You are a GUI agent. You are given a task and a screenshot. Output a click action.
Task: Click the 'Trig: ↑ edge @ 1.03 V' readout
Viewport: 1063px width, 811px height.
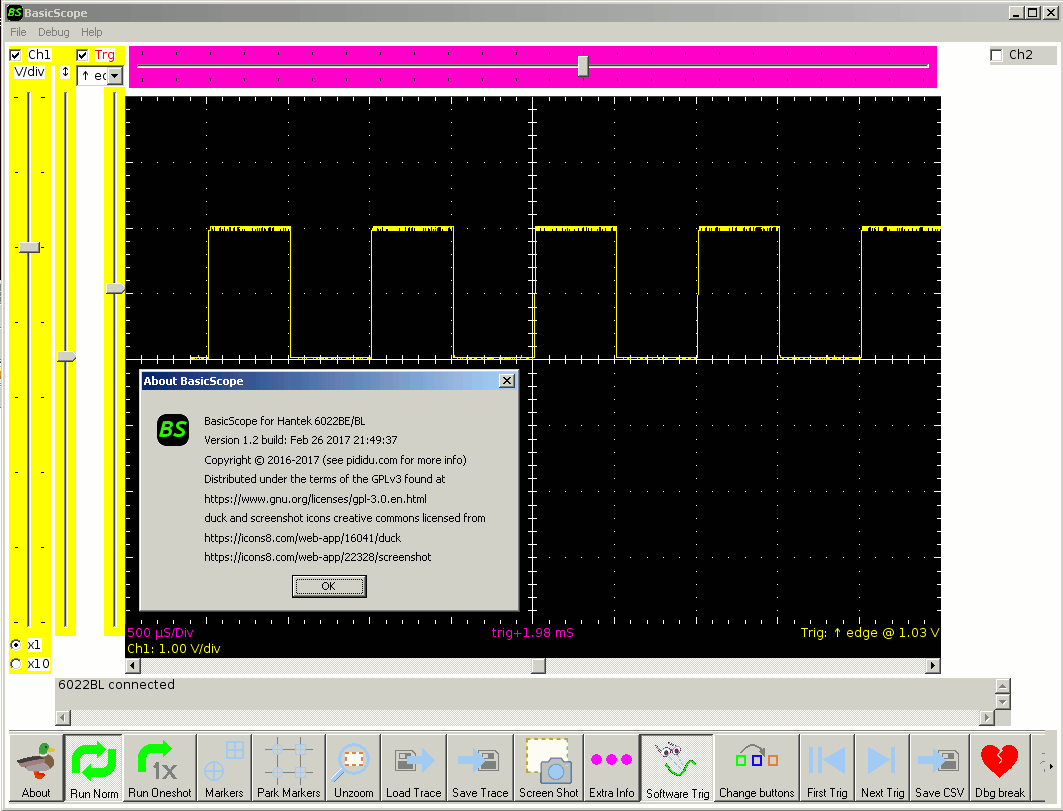(870, 633)
